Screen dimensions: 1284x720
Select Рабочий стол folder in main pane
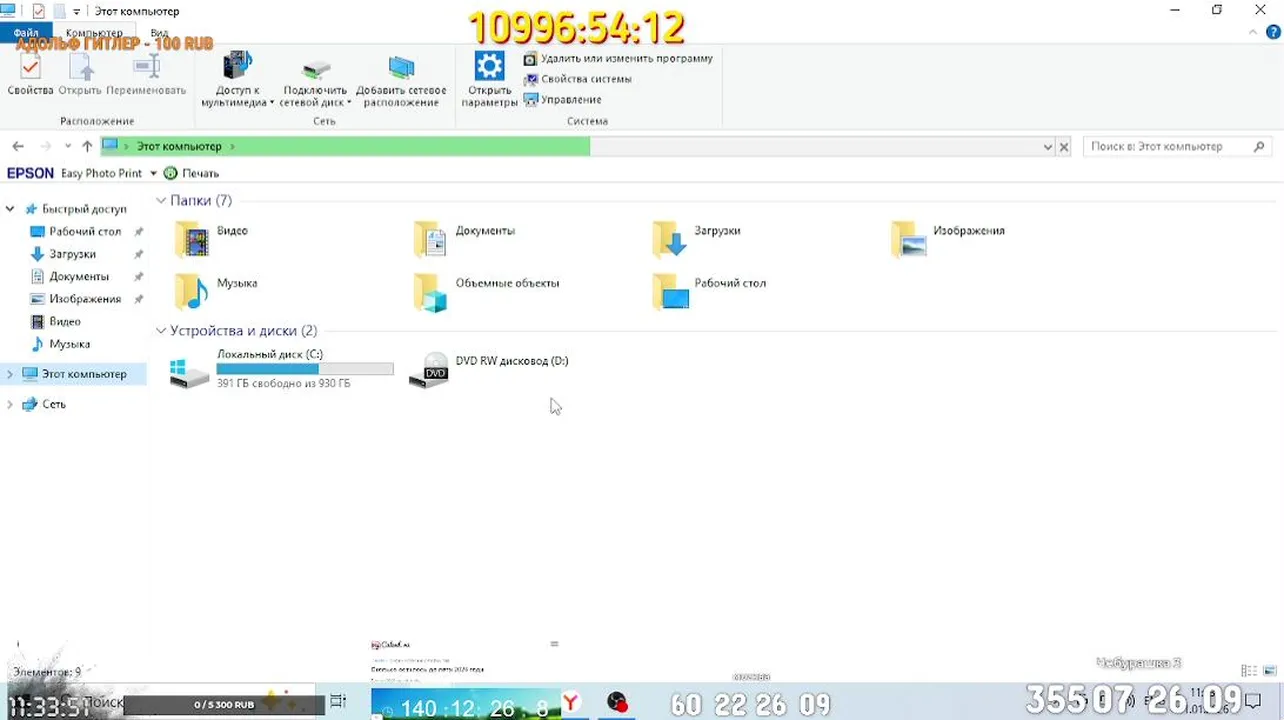coord(670,292)
